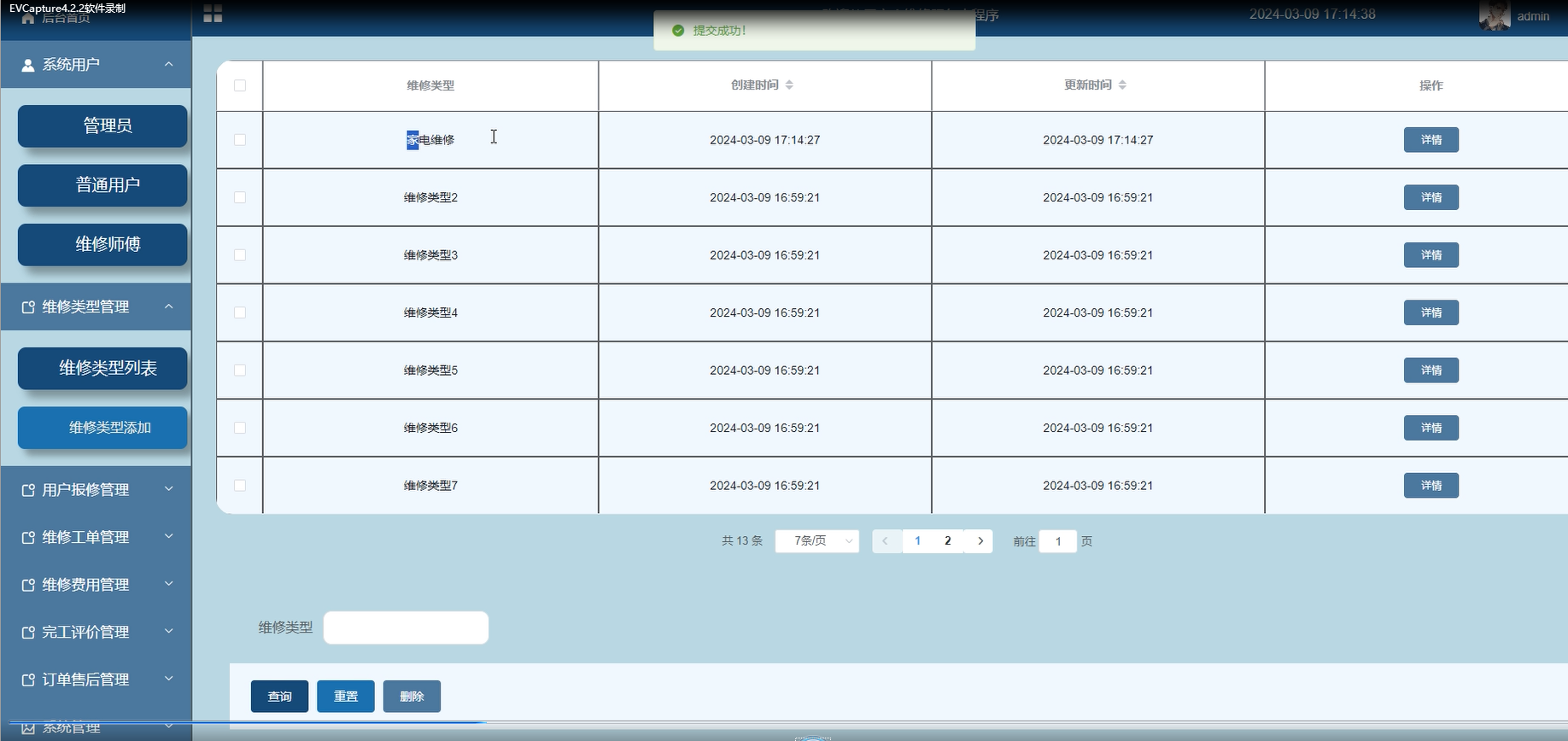Check the row for 维修类型7

pos(240,486)
